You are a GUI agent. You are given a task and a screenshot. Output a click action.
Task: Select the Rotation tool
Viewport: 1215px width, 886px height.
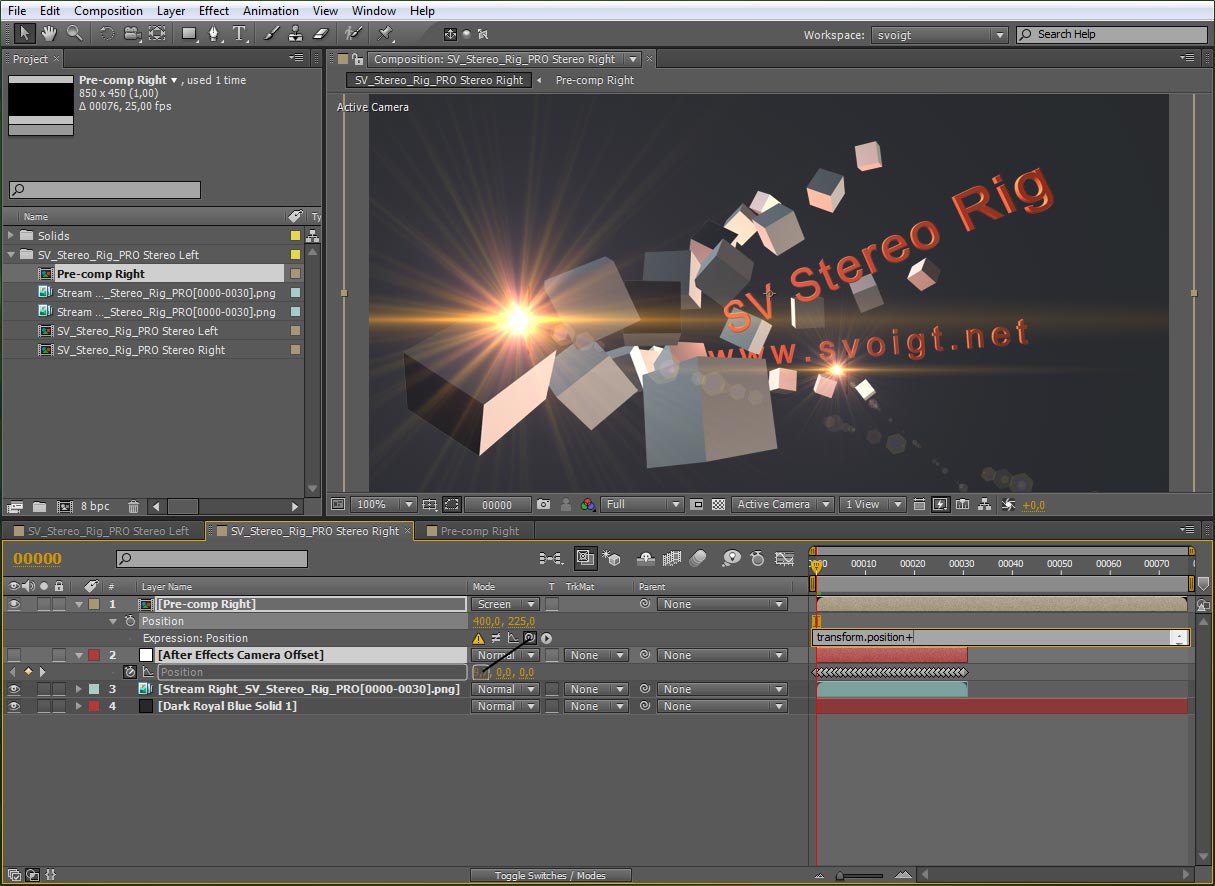[107, 34]
